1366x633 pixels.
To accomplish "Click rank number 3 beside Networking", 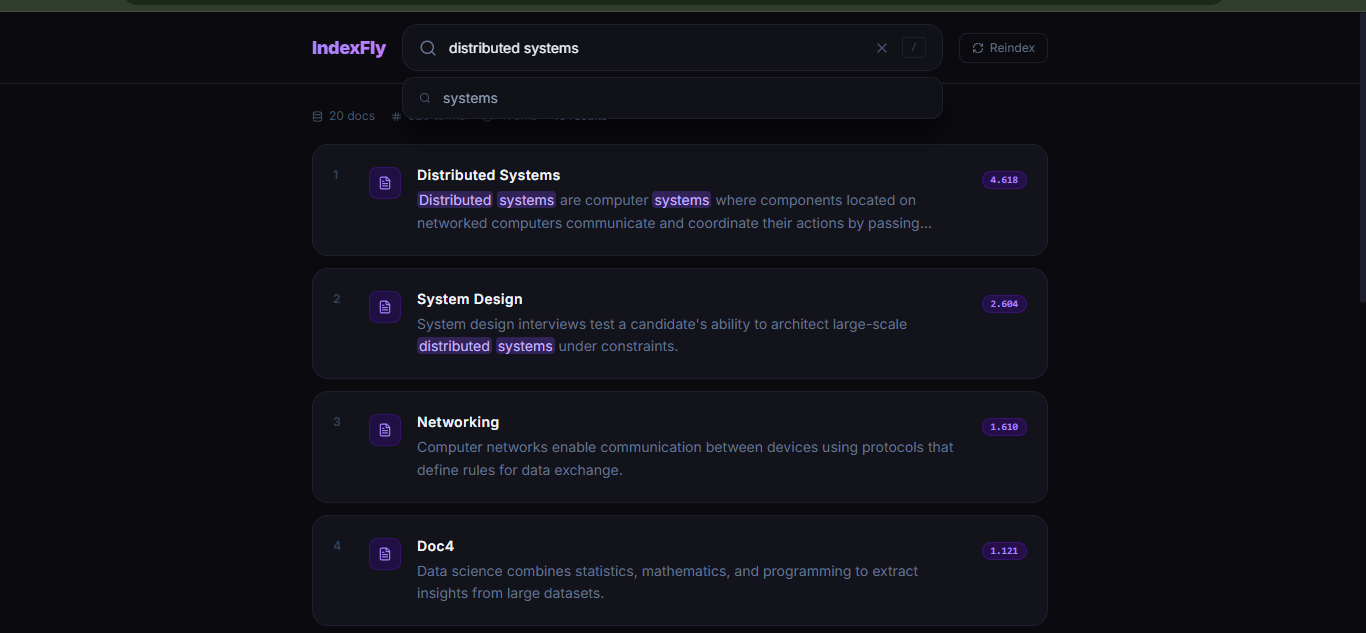I will pyautogui.click(x=337, y=422).
